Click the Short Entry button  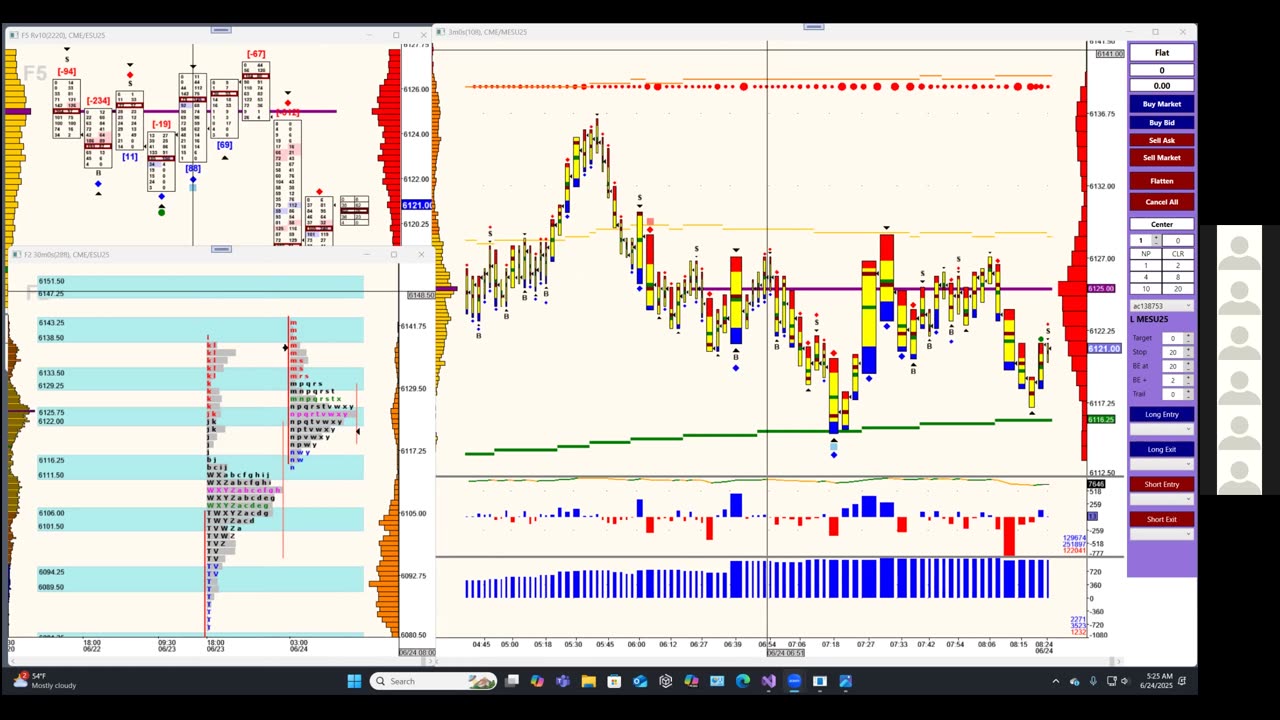click(x=1162, y=484)
